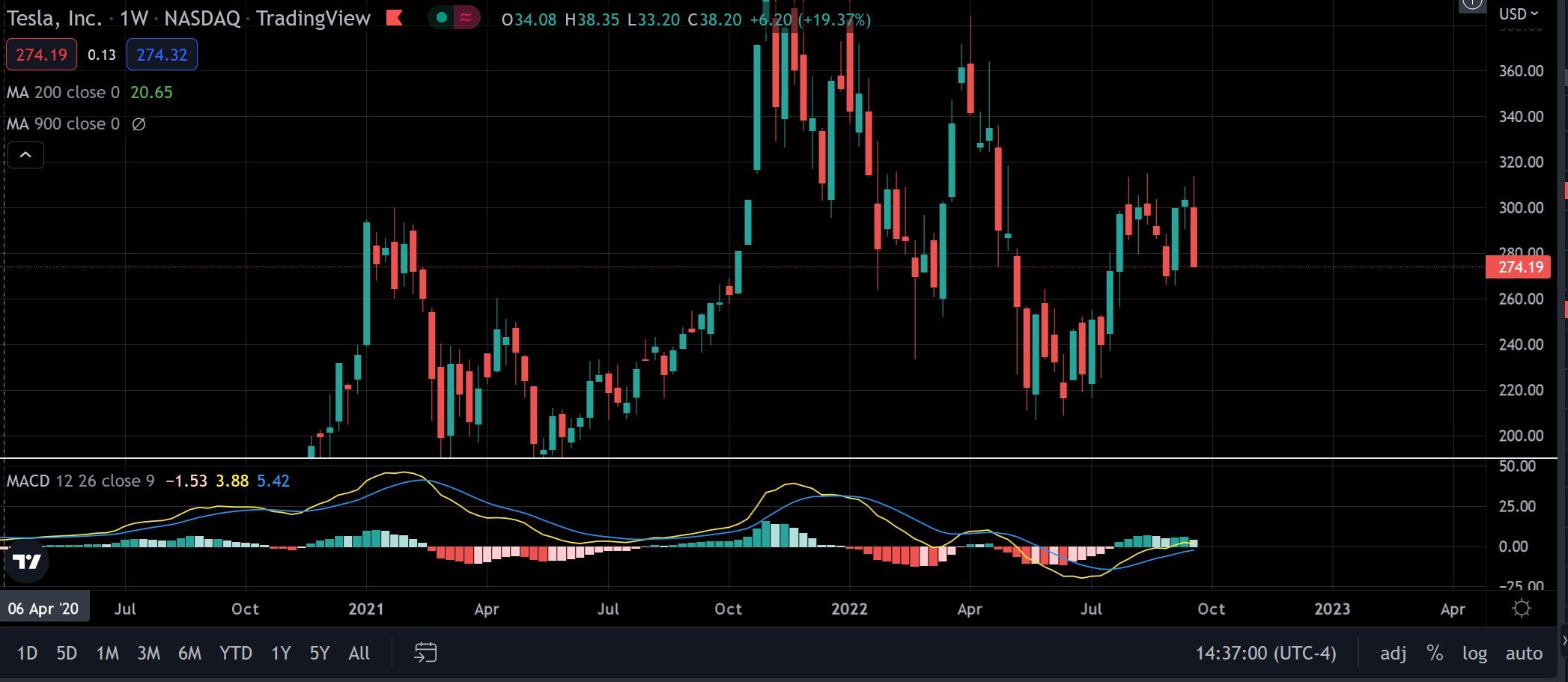
Task: Click the red flag icon beside TradingView
Action: (x=395, y=17)
